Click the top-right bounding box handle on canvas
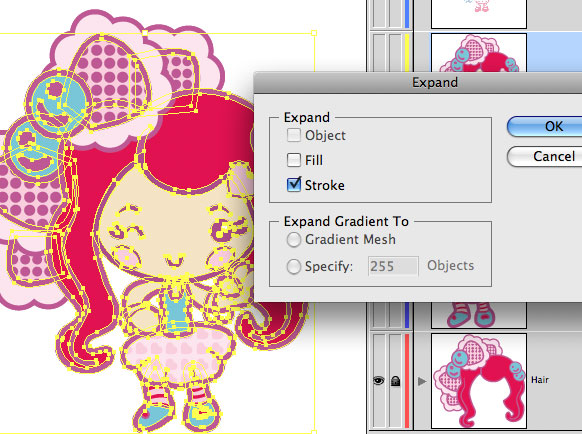The image size is (582, 434). [314, 33]
